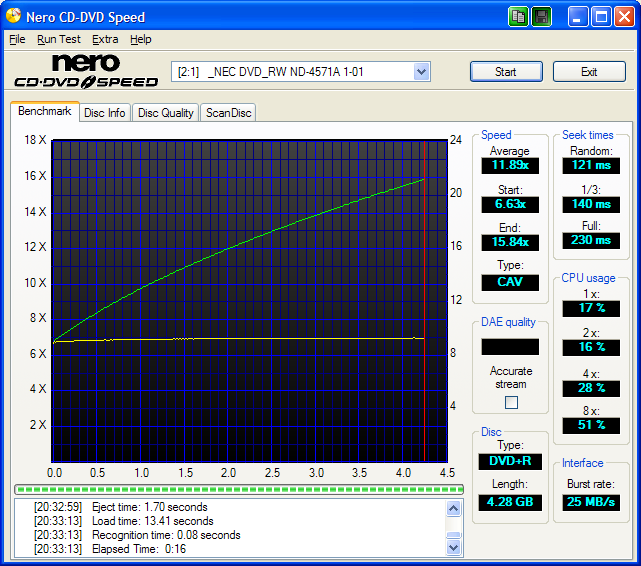641x566 pixels.
Task: Click the log scrollbar thumb
Action: point(453,535)
